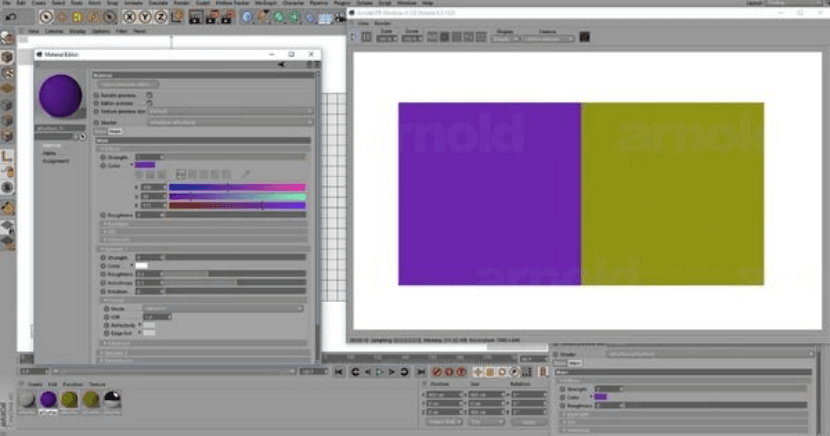Click the blue Cube primitive icon

pos(247,17)
